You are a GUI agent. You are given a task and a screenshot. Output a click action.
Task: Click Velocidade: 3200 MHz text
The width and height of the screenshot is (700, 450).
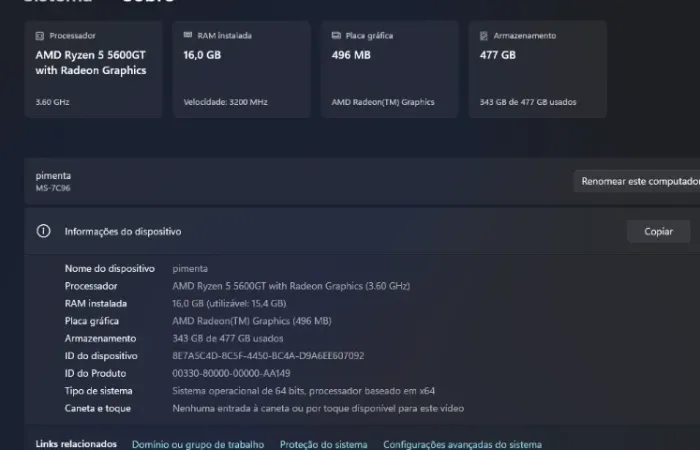pyautogui.click(x=225, y=102)
